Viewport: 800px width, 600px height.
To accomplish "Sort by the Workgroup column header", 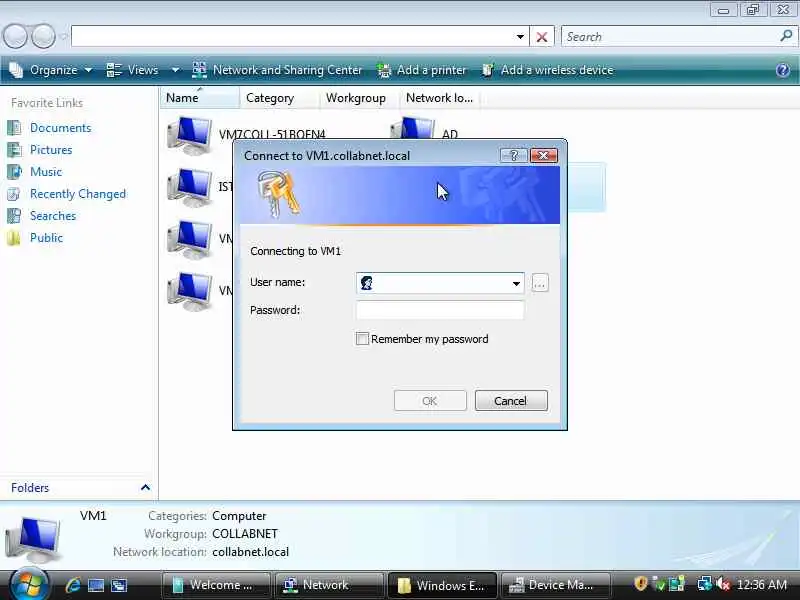I will (x=360, y=97).
